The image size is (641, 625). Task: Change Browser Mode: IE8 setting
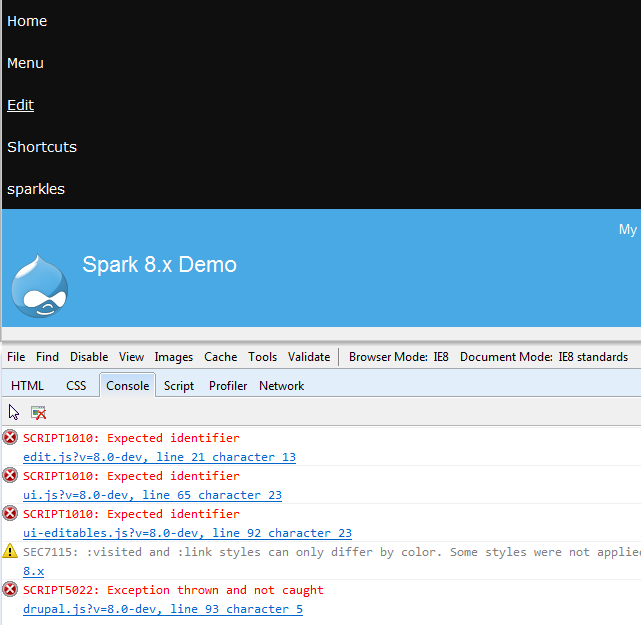(x=399, y=357)
